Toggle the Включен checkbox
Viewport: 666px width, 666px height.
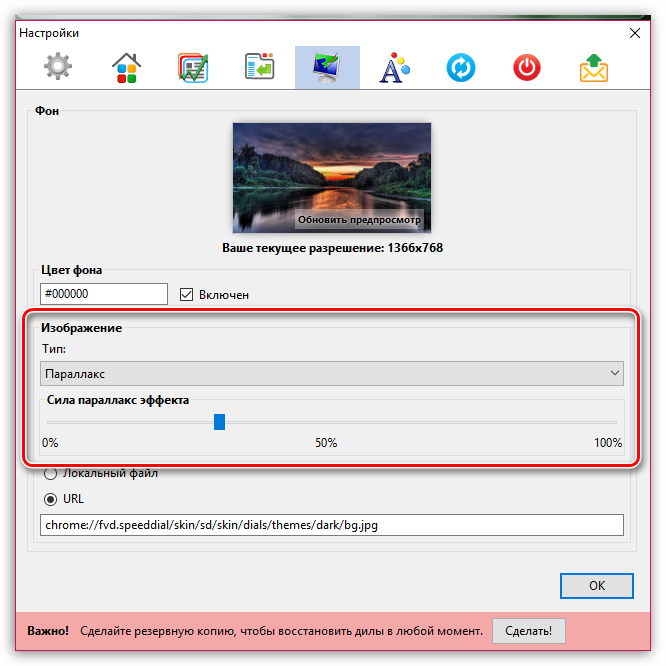click(x=186, y=294)
